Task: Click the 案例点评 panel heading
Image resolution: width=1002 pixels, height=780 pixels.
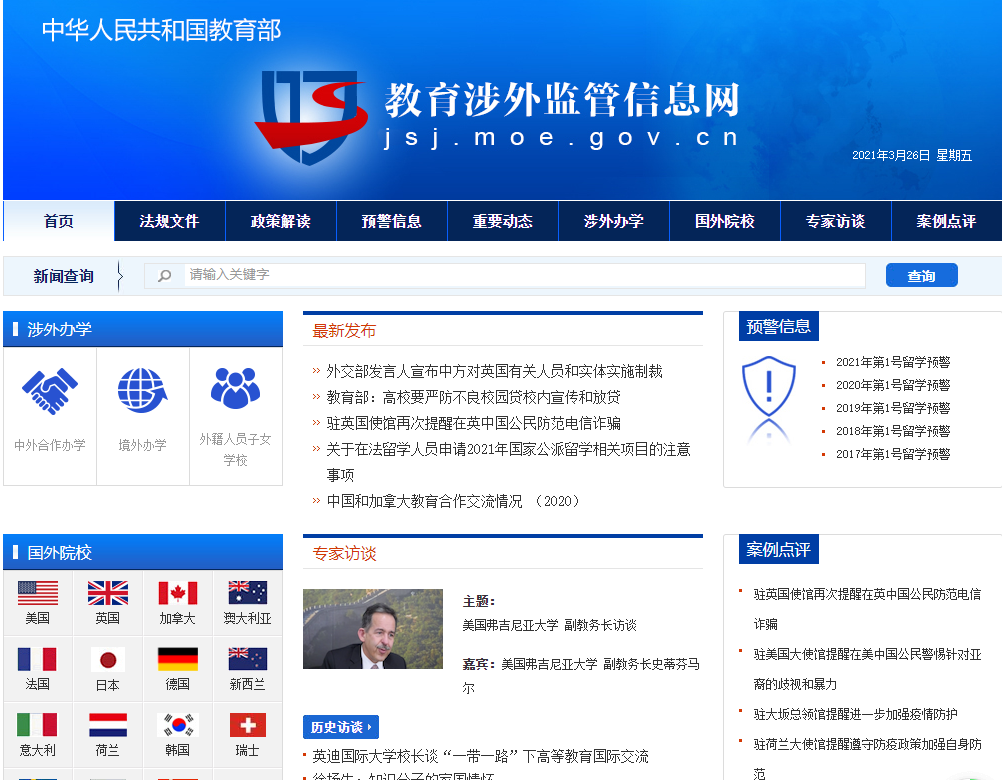Action: coord(778,549)
